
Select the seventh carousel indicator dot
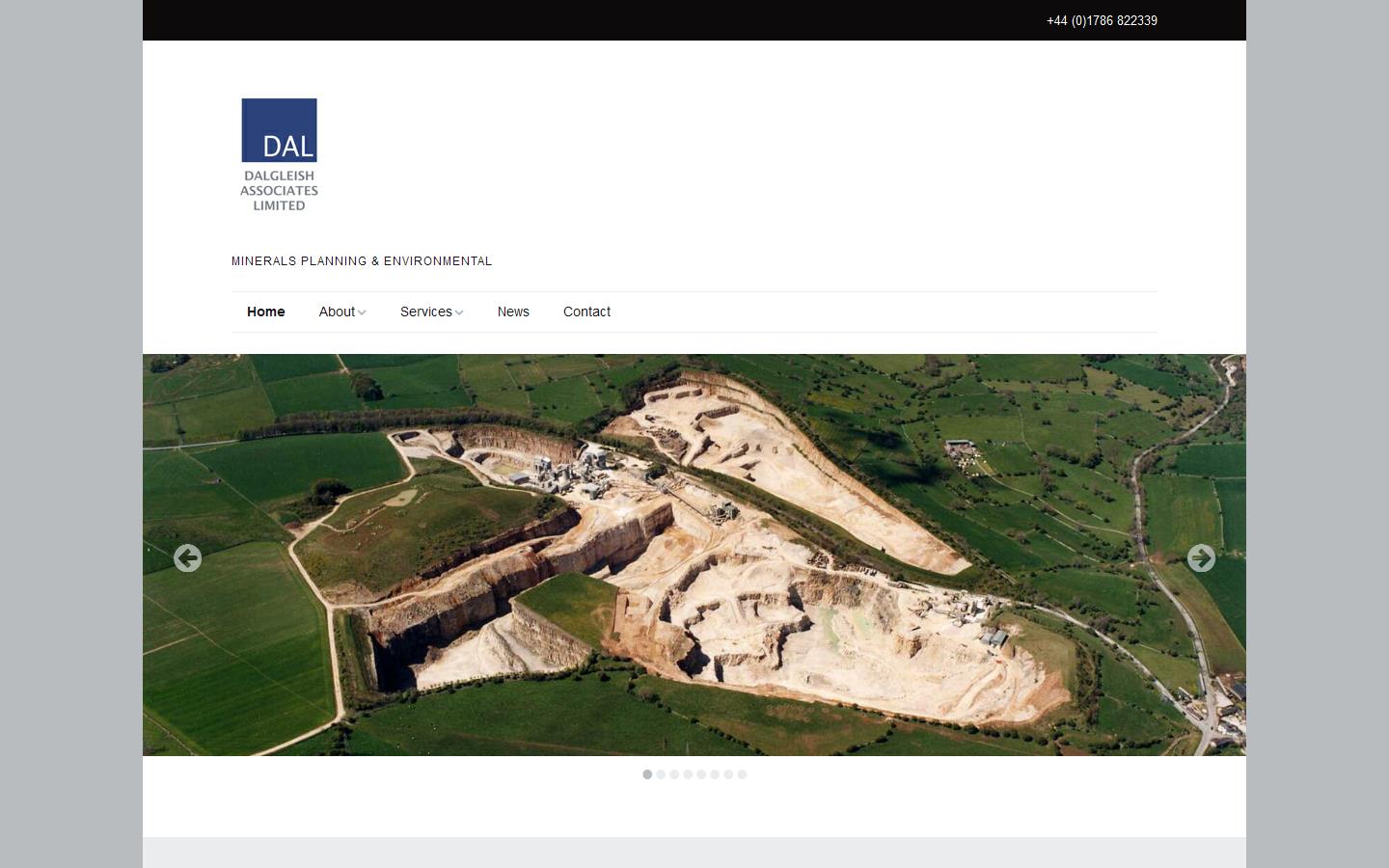click(728, 774)
